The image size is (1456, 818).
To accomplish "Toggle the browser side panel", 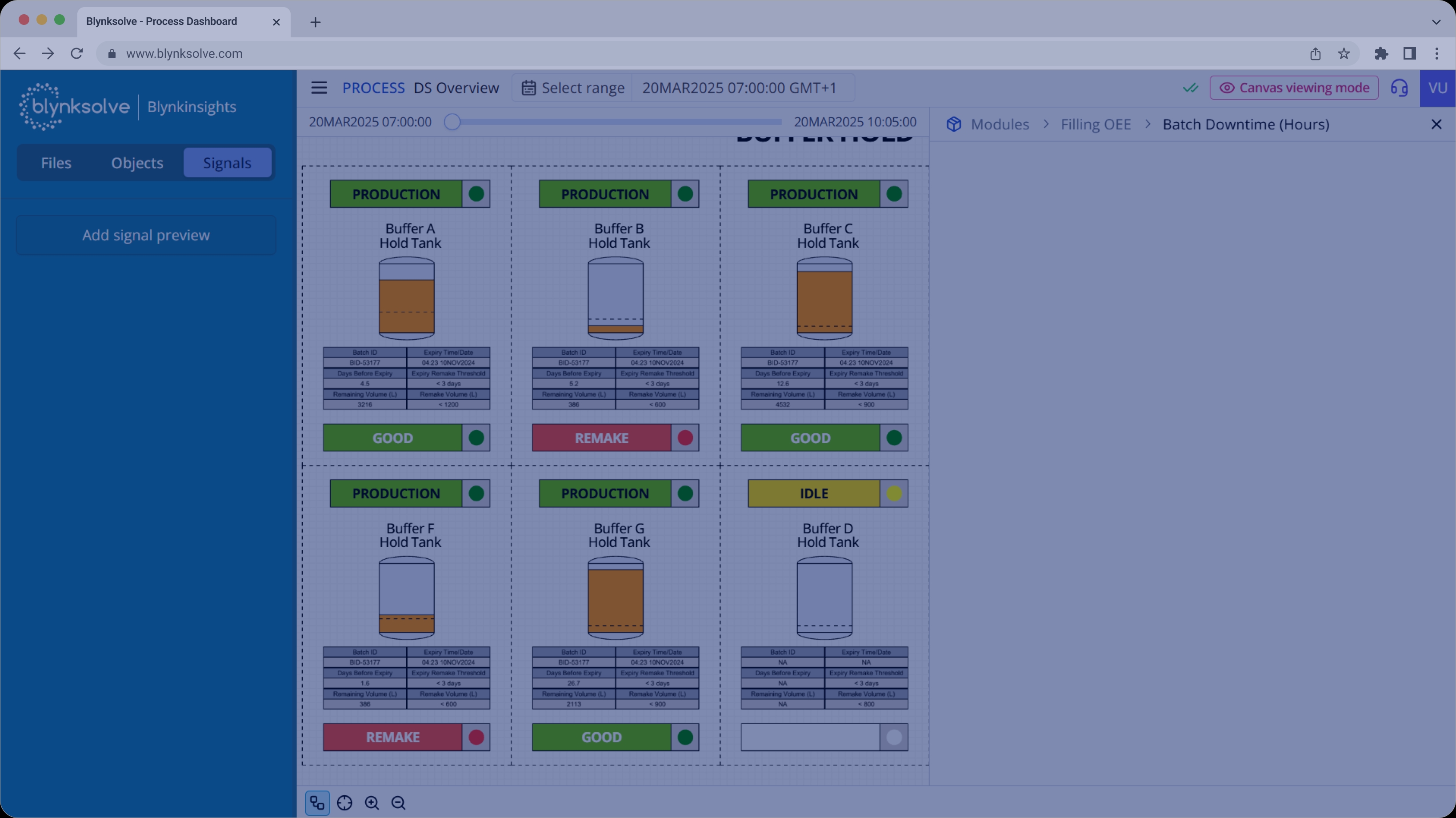I will coord(1409,53).
